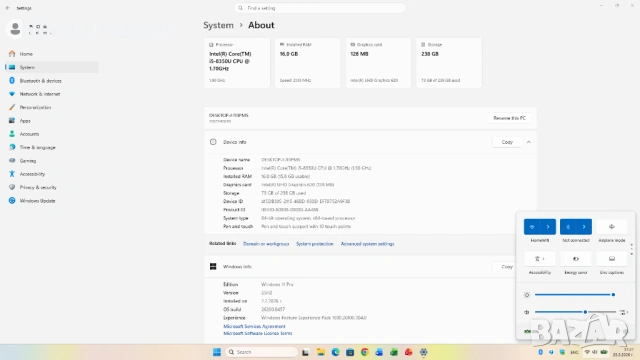
Task: Open System protection link
Action: (315, 244)
